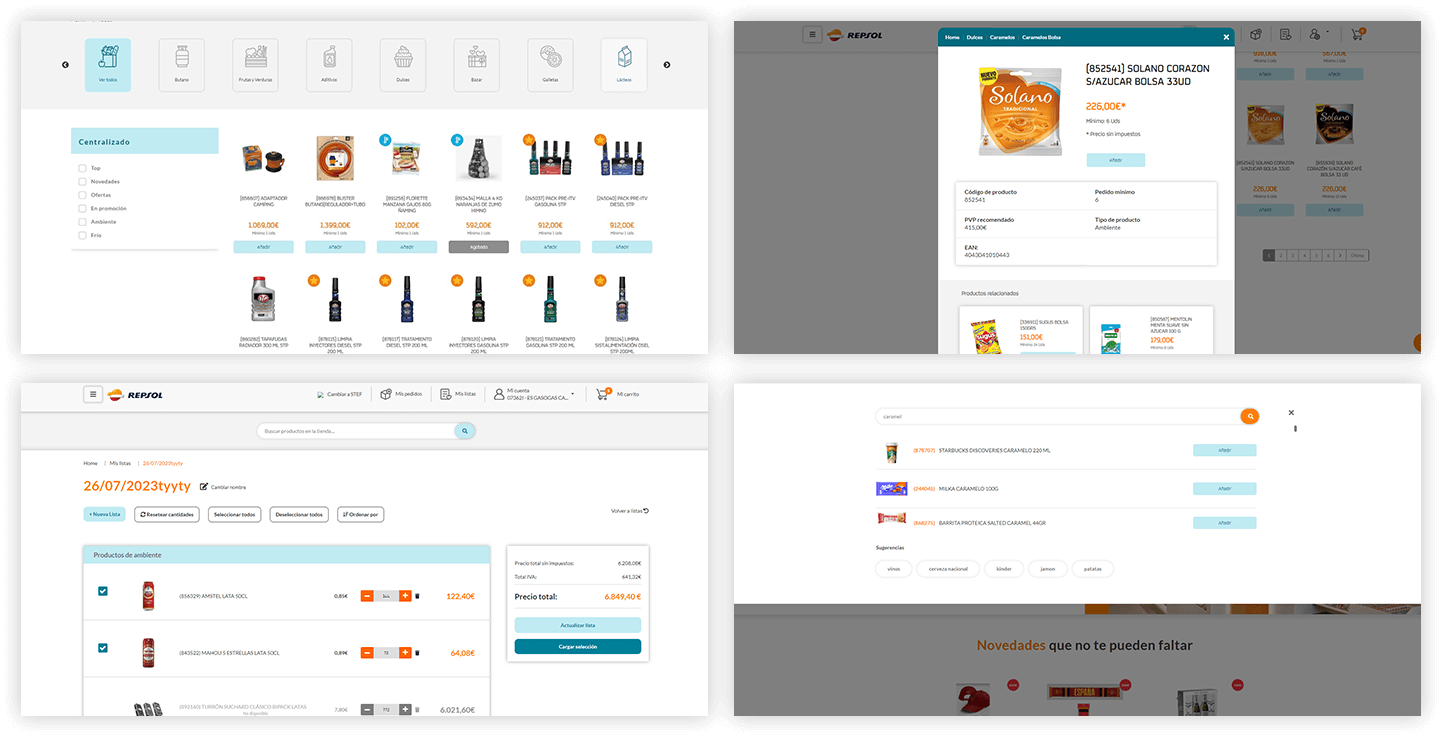The image size is (1448, 747).
Task: Close the caramel search overlay
Action: [x=1291, y=412]
